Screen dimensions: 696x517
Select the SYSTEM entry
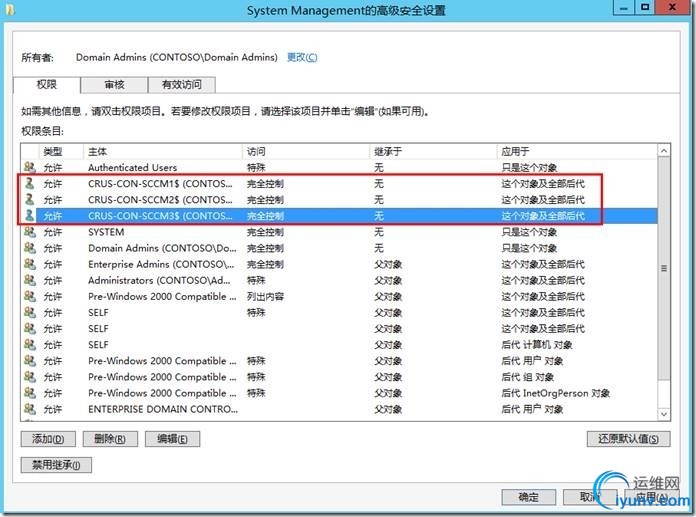tap(340, 232)
